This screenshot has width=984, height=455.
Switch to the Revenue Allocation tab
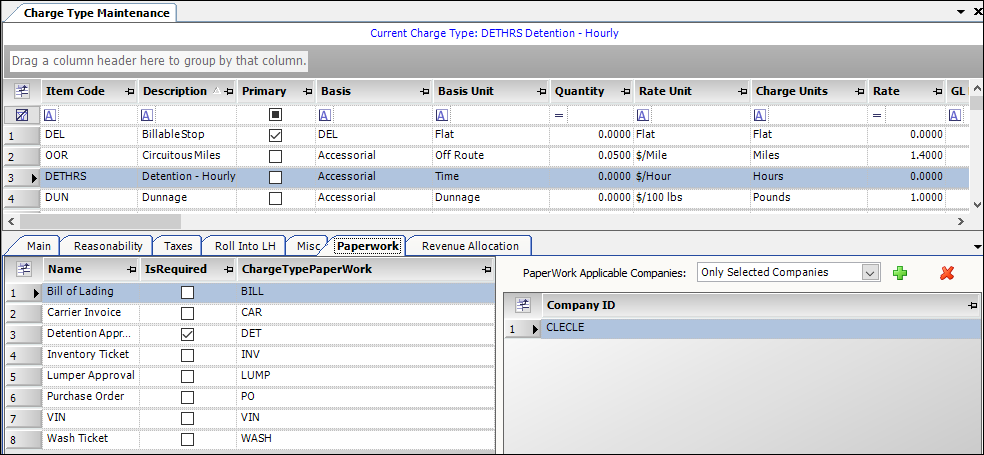(469, 246)
